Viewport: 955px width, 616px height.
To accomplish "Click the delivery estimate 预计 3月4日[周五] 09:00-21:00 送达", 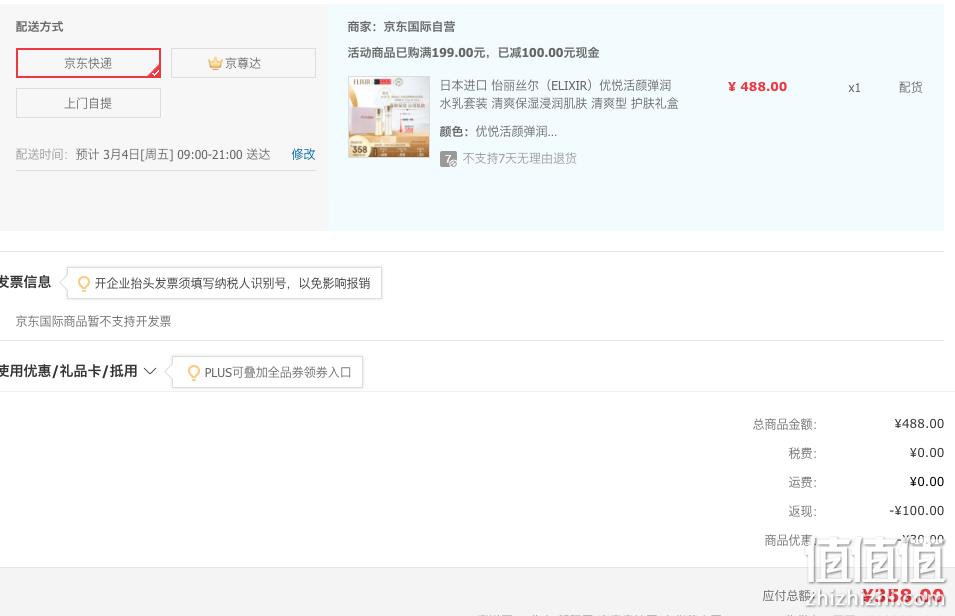I will point(173,155).
